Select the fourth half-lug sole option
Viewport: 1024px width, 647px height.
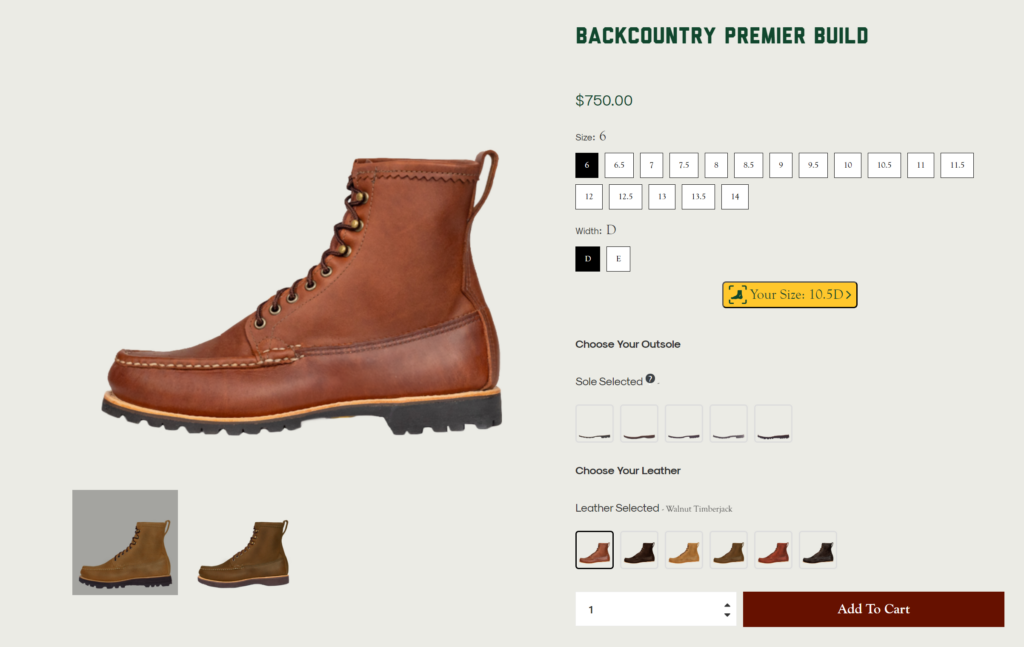(x=728, y=422)
